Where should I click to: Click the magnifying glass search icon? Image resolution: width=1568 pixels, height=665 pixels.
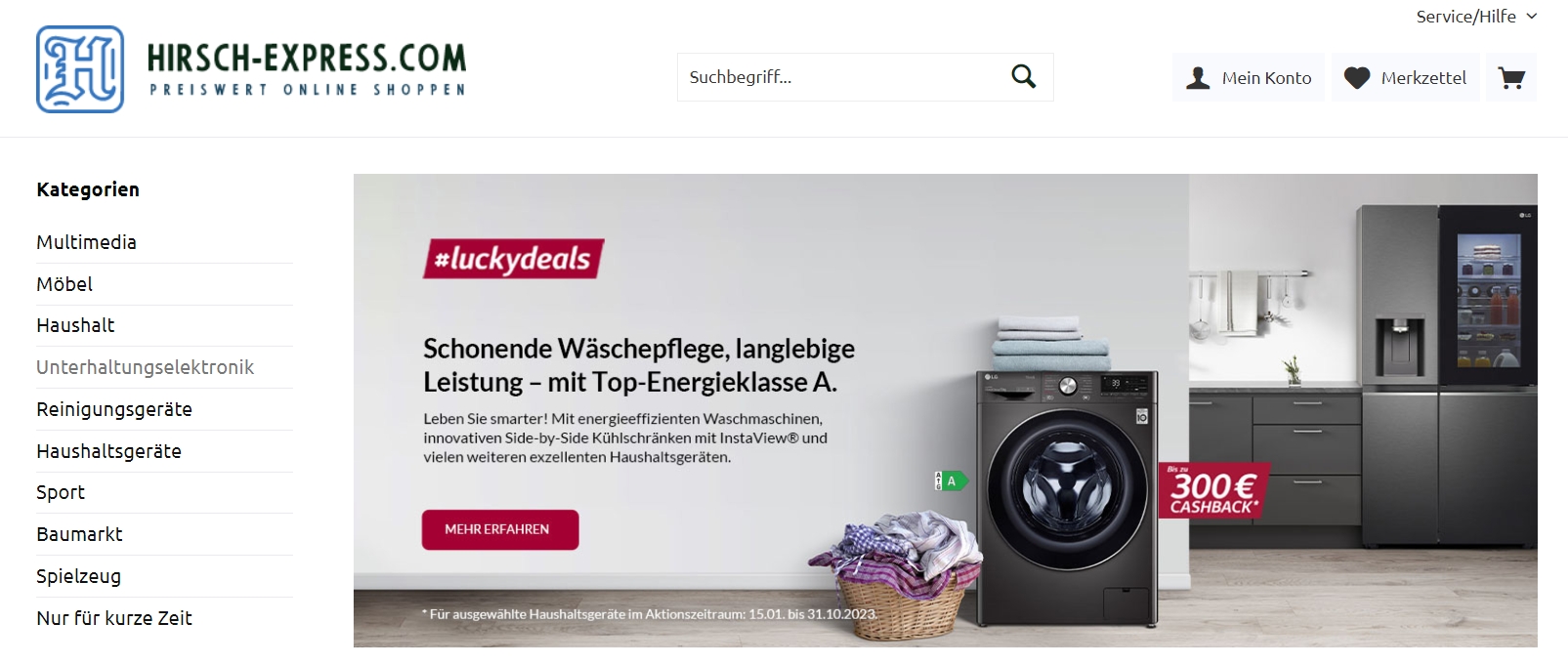1023,76
